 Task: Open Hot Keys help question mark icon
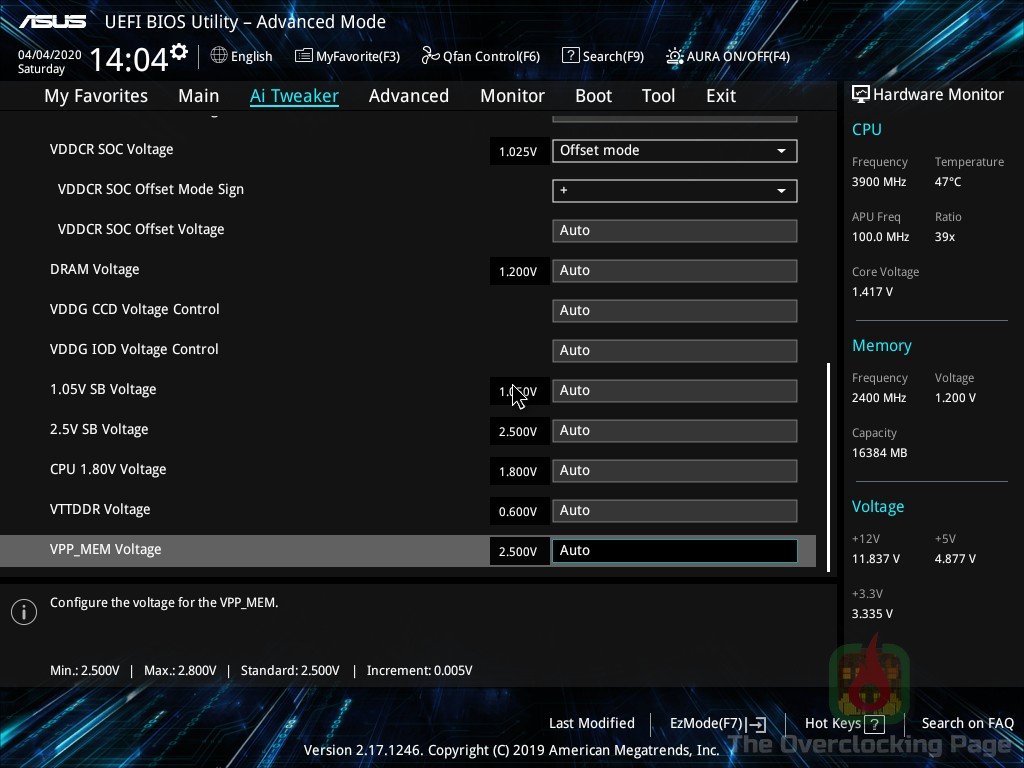[874, 723]
